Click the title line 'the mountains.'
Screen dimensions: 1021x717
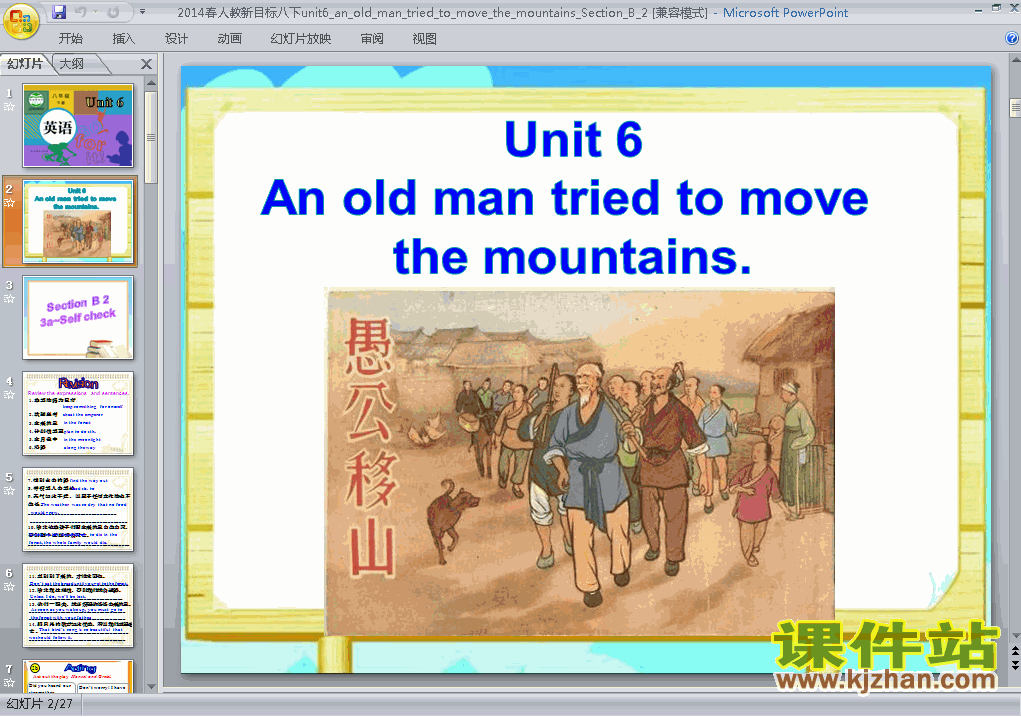(x=572, y=257)
